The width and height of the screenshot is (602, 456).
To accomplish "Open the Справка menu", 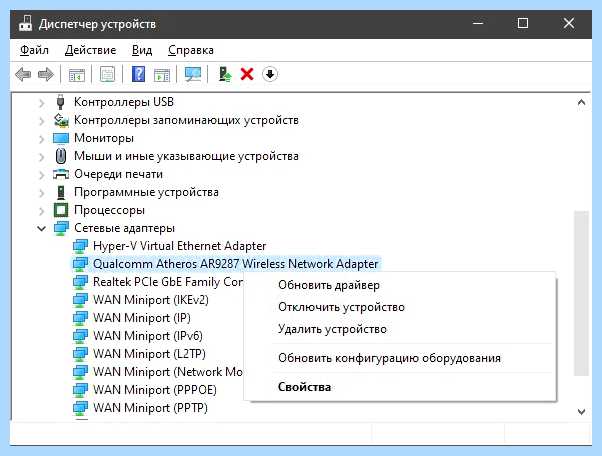I will point(191,50).
